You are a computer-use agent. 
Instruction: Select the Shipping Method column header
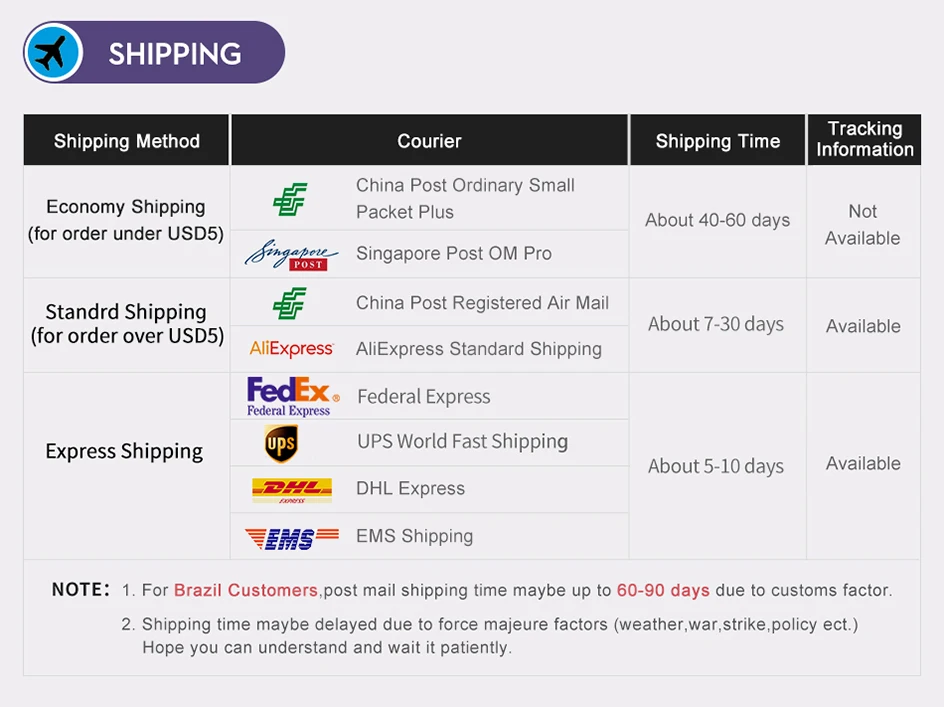tap(126, 140)
